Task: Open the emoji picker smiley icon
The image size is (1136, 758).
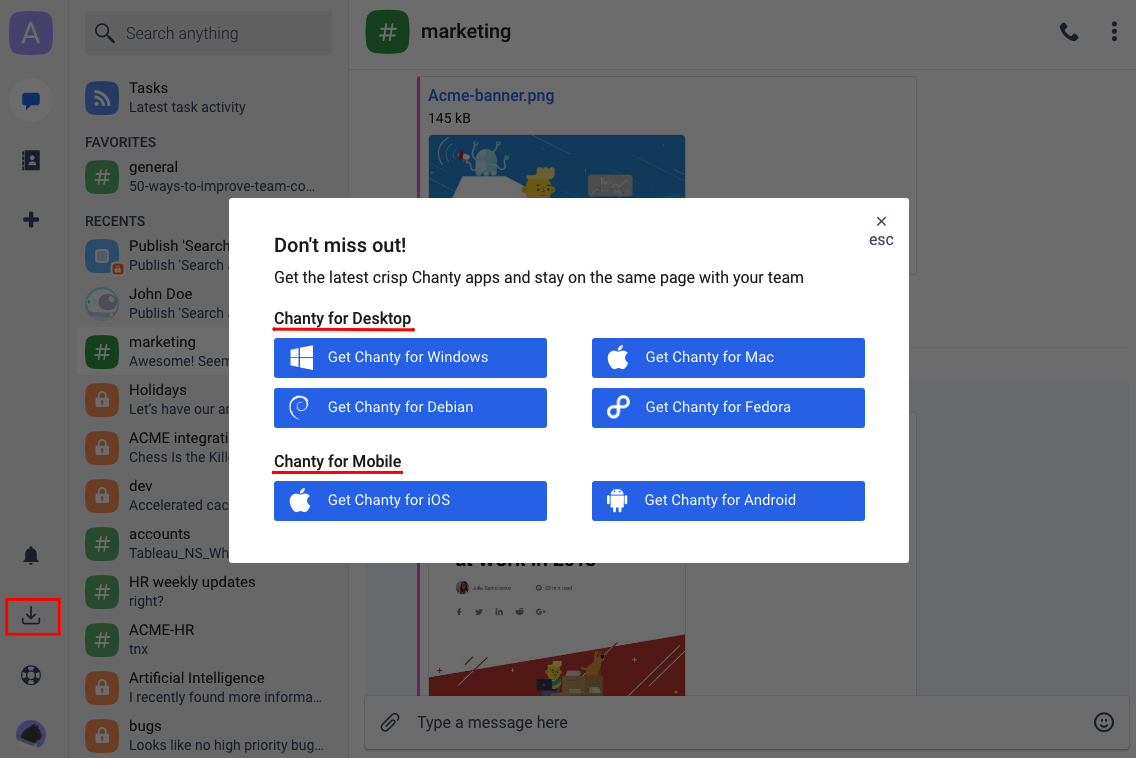Action: [x=1103, y=722]
